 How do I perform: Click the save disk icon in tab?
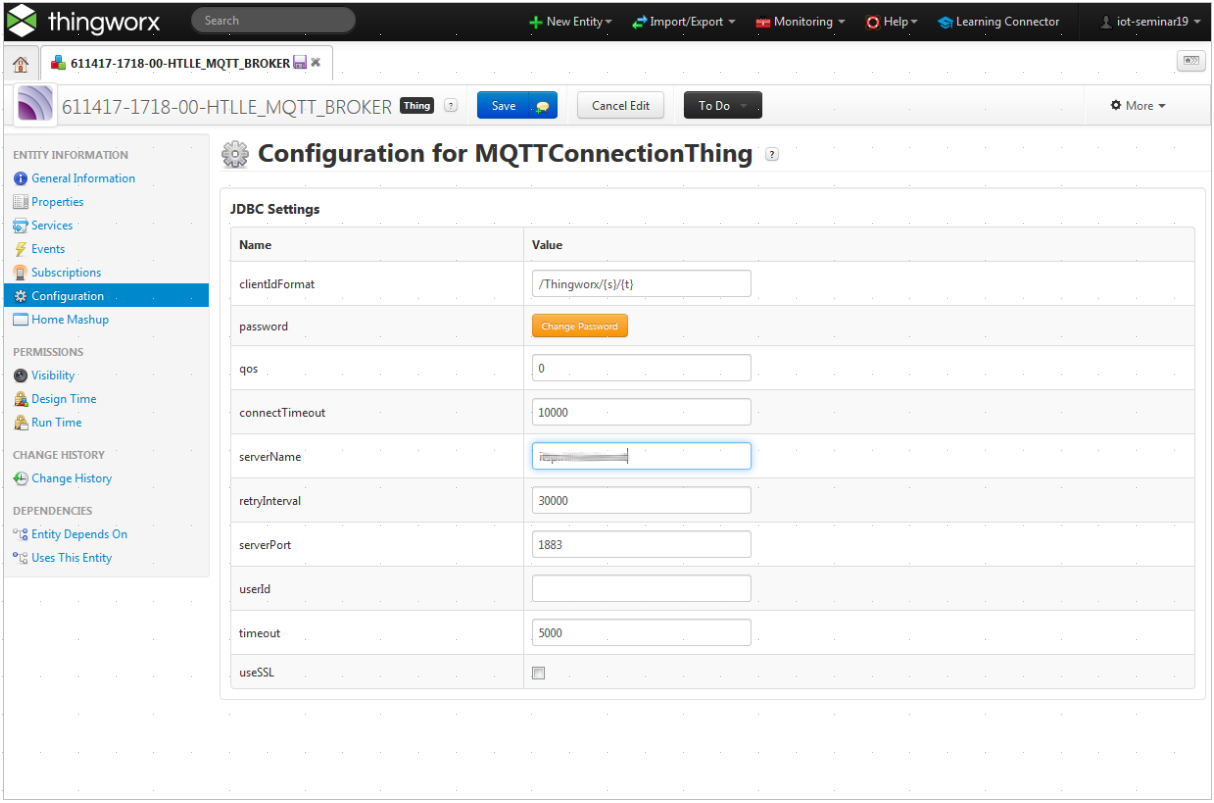(300, 62)
